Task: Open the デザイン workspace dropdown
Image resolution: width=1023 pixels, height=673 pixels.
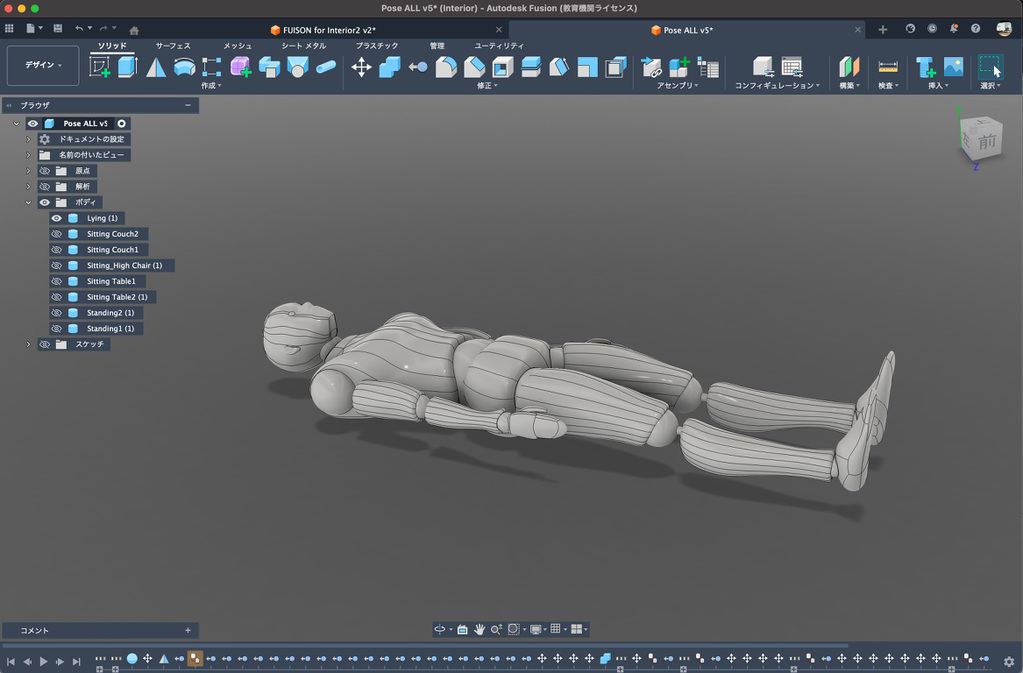Action: coord(43,65)
